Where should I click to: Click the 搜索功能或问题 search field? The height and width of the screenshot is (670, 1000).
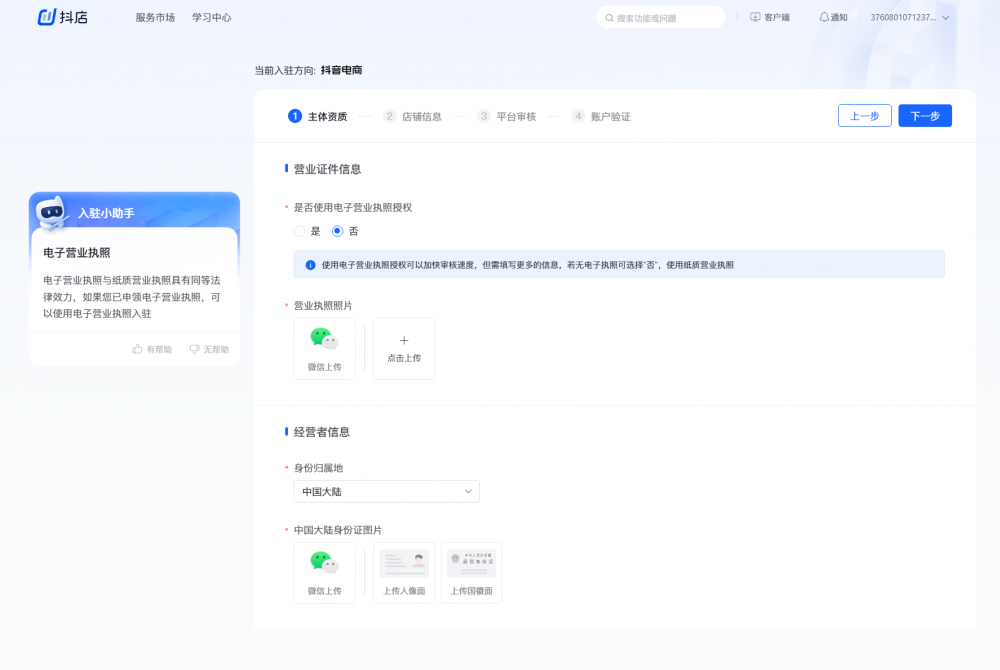667,17
